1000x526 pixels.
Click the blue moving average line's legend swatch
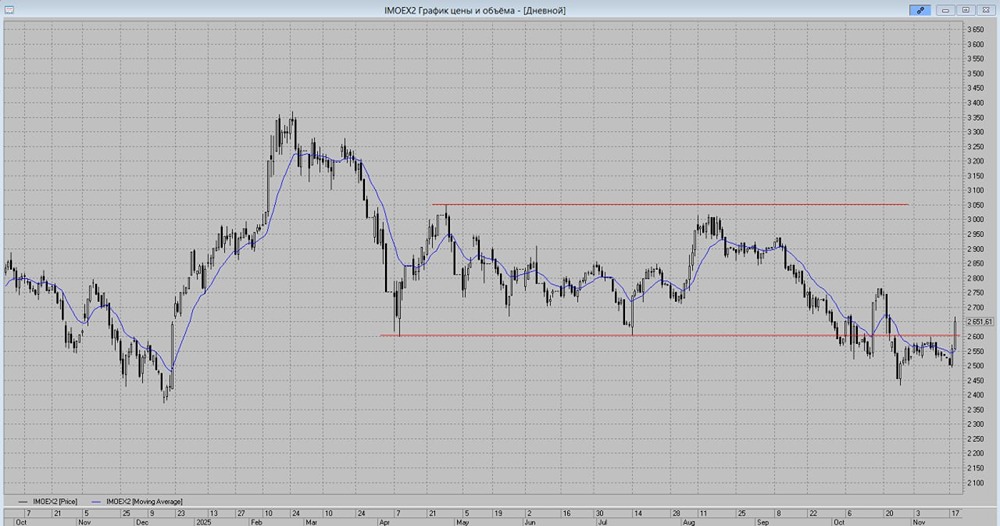97,500
